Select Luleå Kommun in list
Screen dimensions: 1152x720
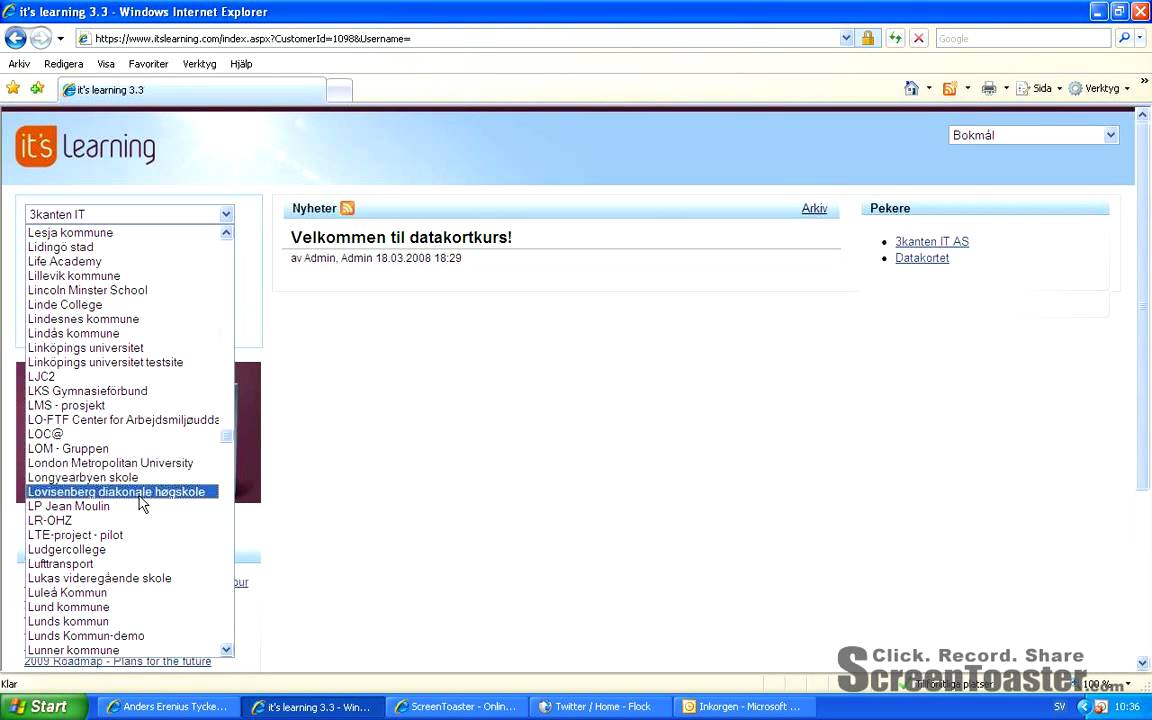(122, 592)
